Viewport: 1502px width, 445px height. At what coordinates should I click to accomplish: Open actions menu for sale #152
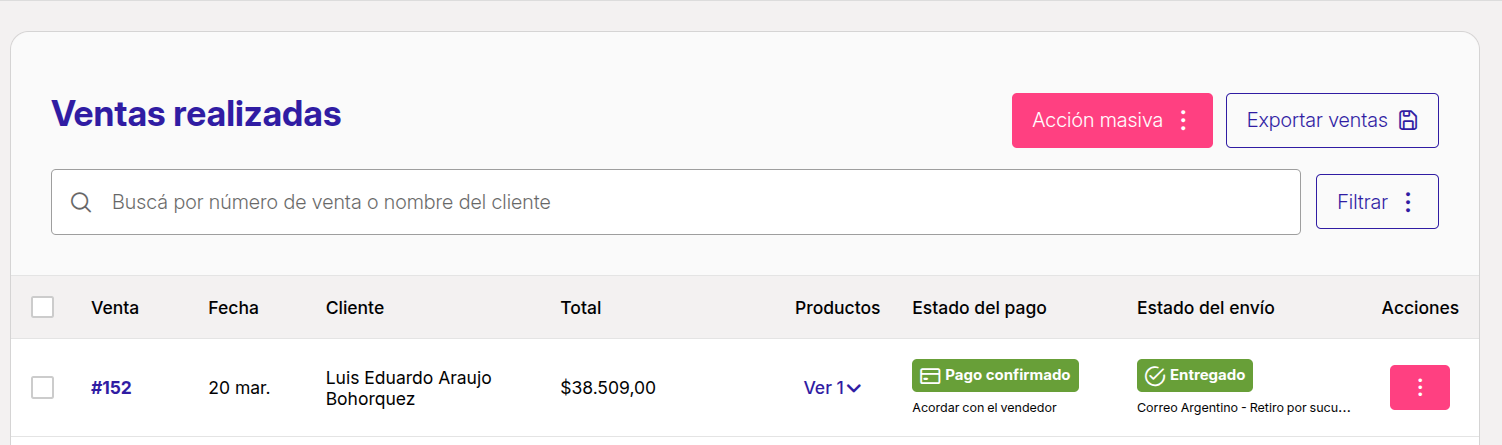[x=1420, y=387]
